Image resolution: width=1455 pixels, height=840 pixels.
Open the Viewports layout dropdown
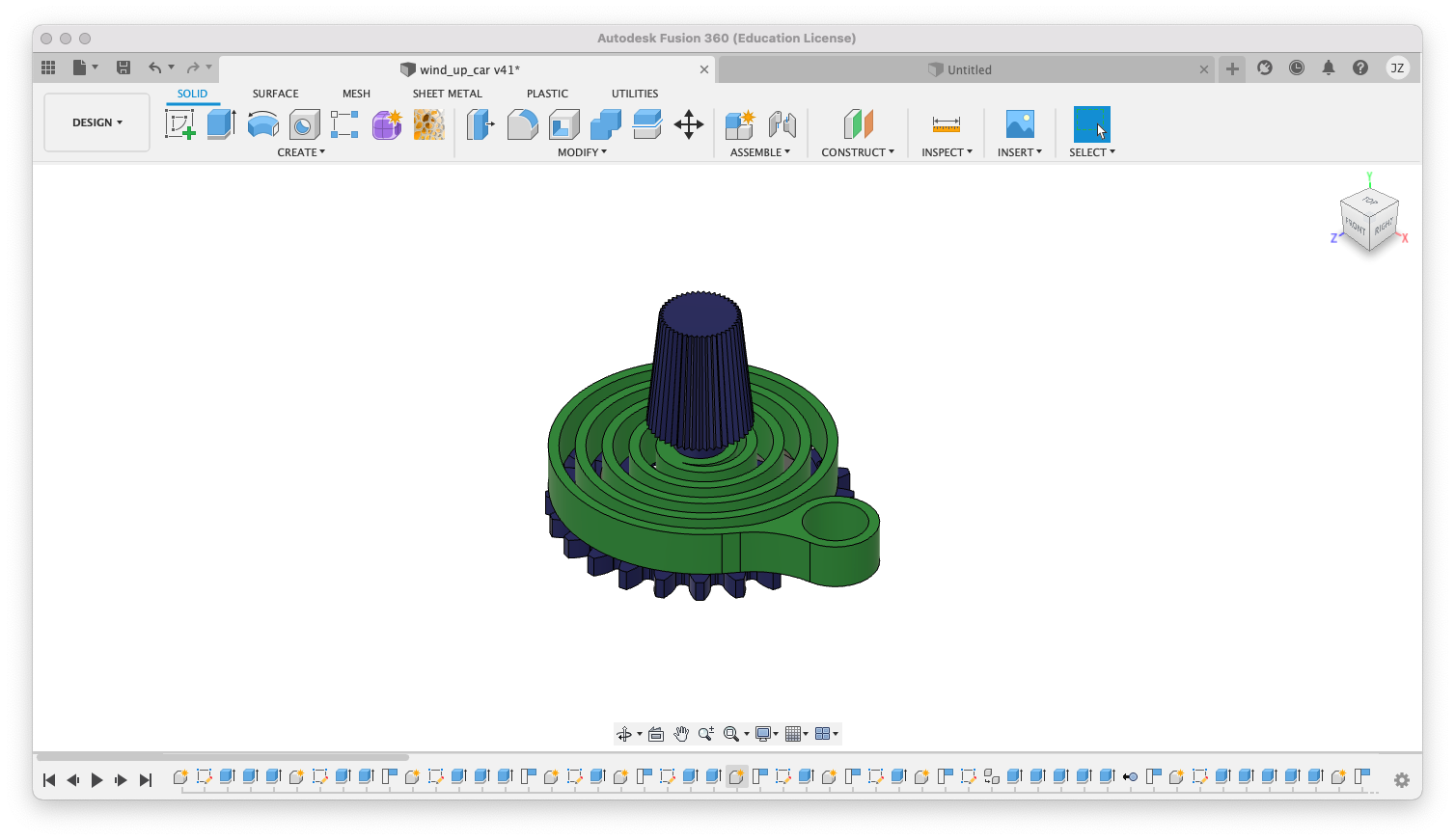[x=827, y=734]
